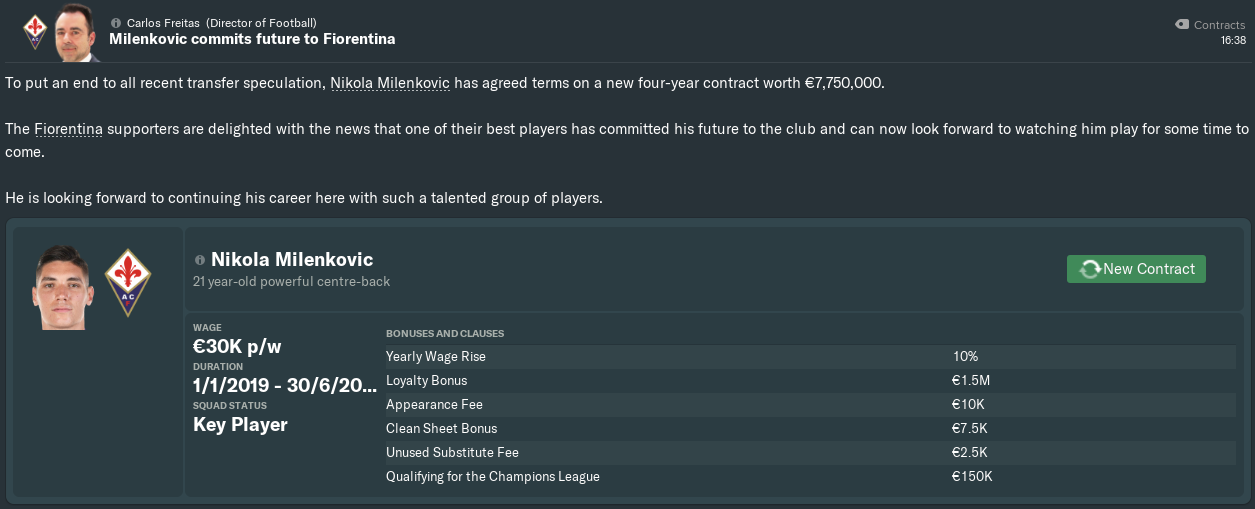Image resolution: width=1255 pixels, height=509 pixels.
Task: Click the refresh icon on New Contract
Action: click(1089, 269)
